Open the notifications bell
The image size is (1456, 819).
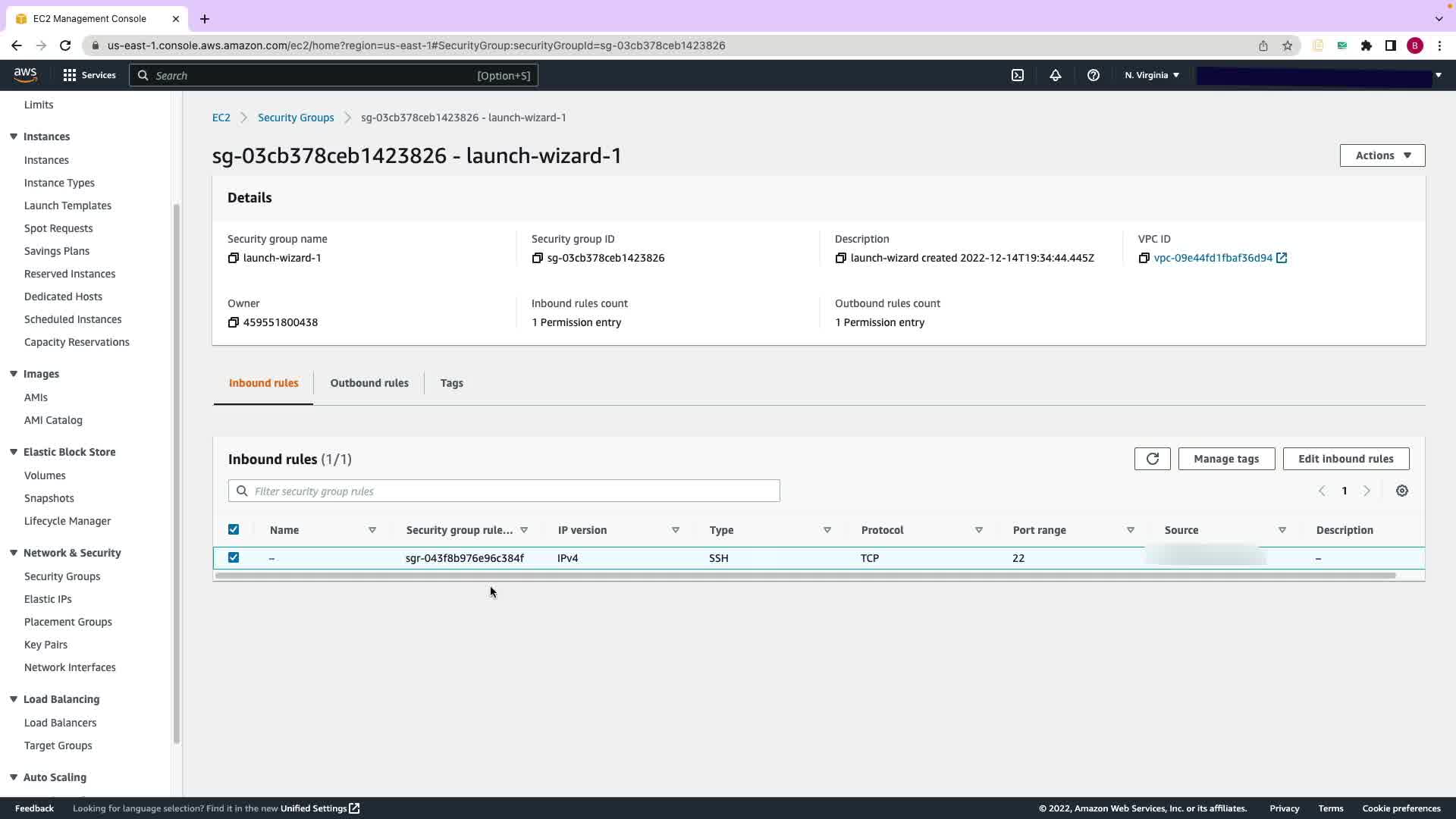(1055, 75)
